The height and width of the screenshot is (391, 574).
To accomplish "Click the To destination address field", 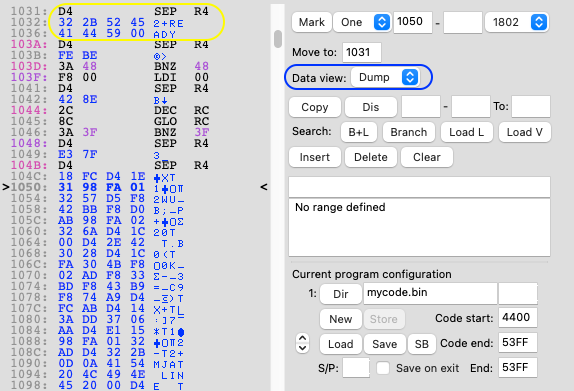I will pos(531,107).
